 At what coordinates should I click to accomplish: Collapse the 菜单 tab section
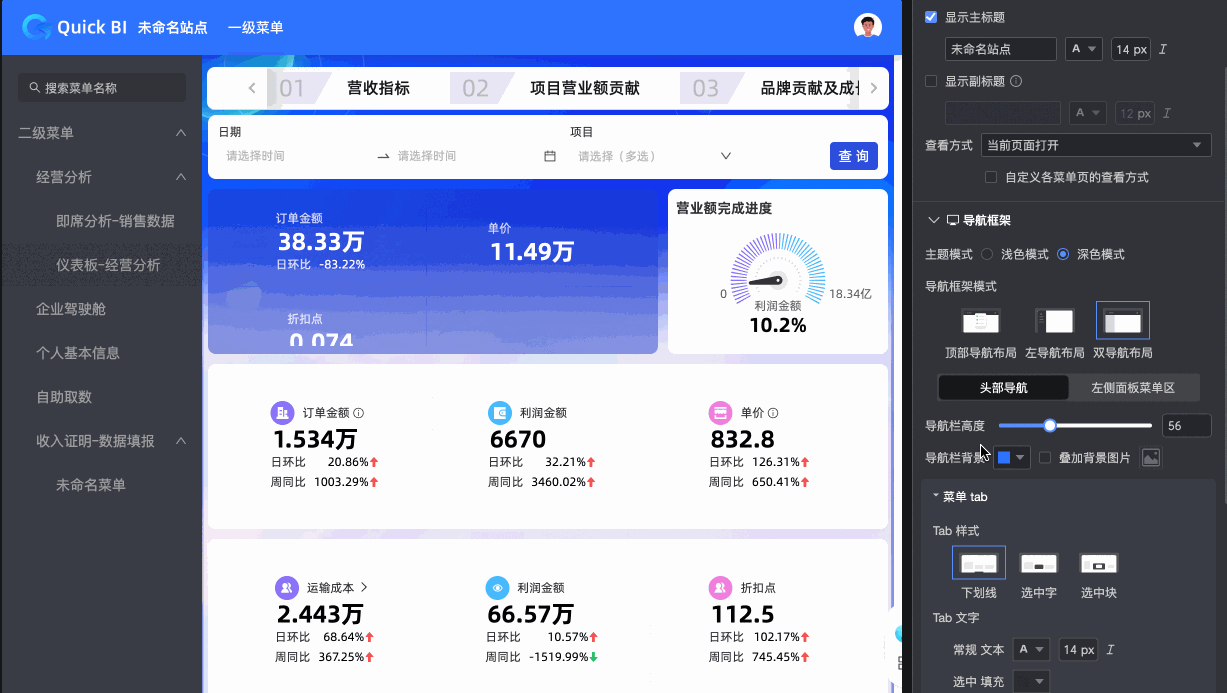(935, 496)
